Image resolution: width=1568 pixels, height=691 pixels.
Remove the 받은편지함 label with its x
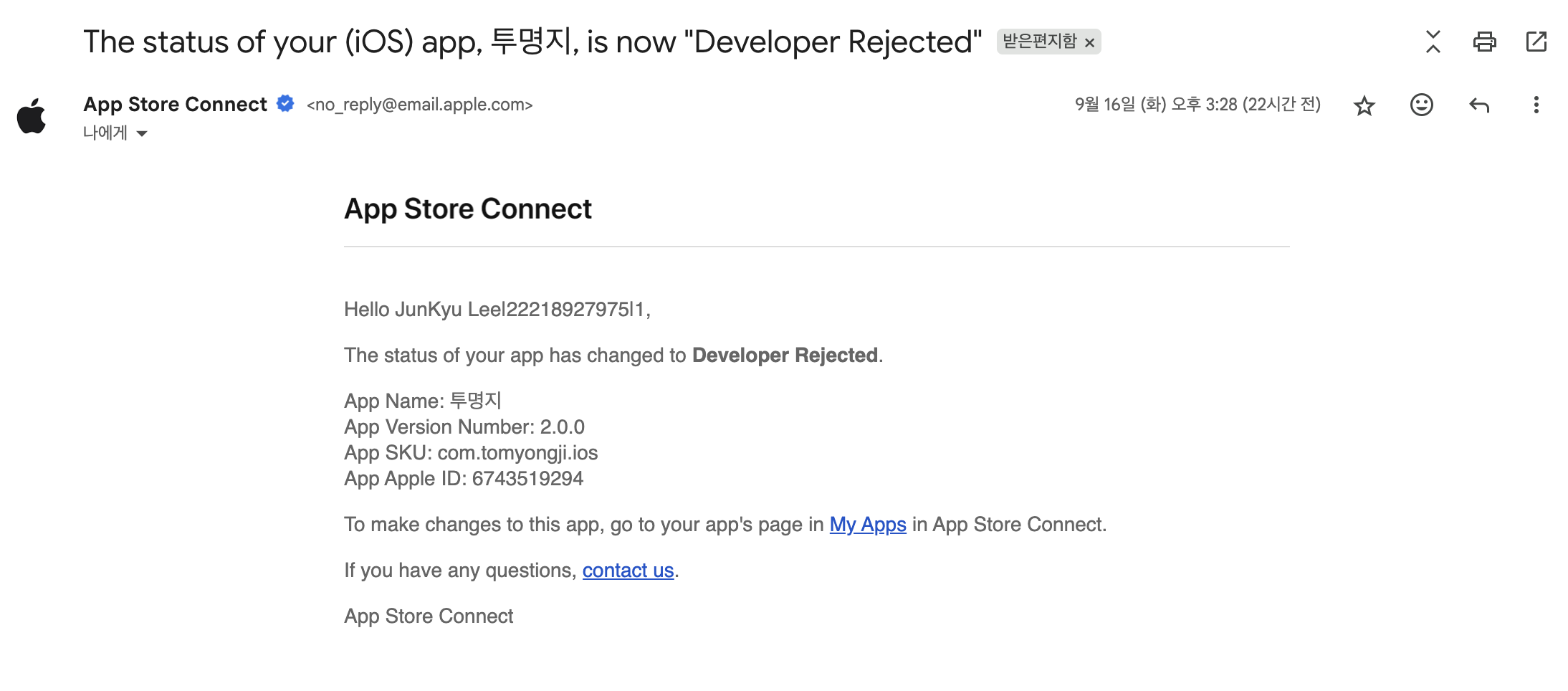point(1089,43)
